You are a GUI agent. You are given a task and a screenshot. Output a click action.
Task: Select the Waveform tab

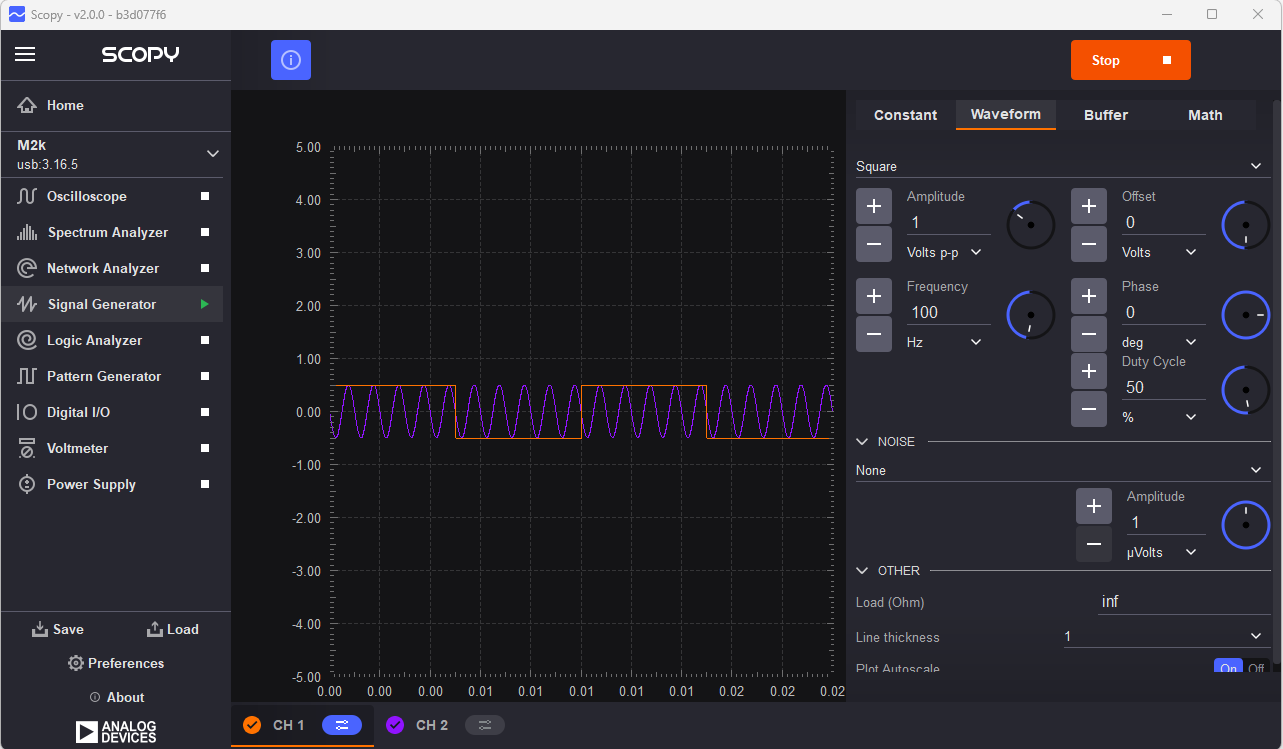click(1006, 115)
